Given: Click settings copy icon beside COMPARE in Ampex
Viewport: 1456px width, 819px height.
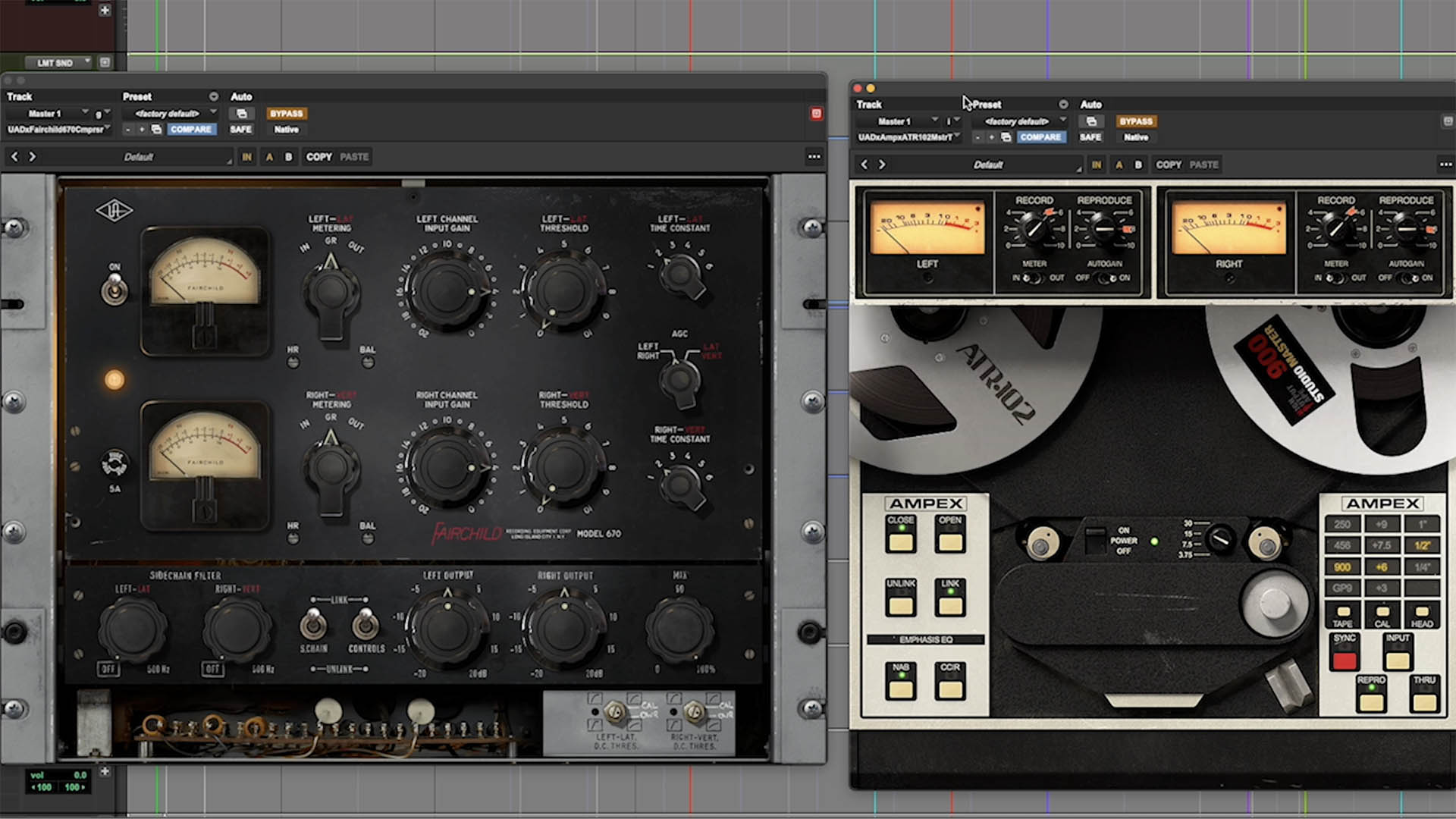Looking at the screenshot, I should pyautogui.click(x=1006, y=137).
